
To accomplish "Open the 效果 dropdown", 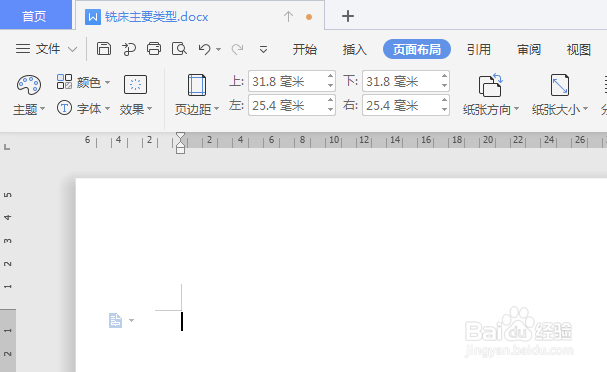I will [x=135, y=110].
